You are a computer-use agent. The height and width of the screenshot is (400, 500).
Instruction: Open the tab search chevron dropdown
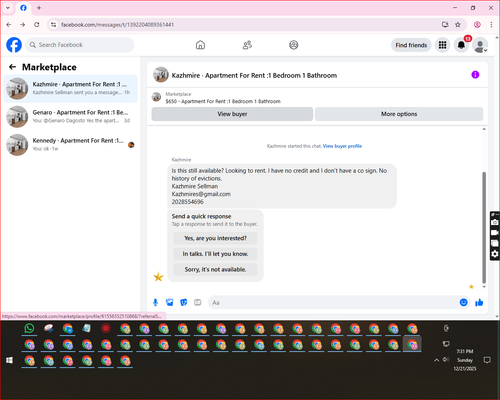8,8
